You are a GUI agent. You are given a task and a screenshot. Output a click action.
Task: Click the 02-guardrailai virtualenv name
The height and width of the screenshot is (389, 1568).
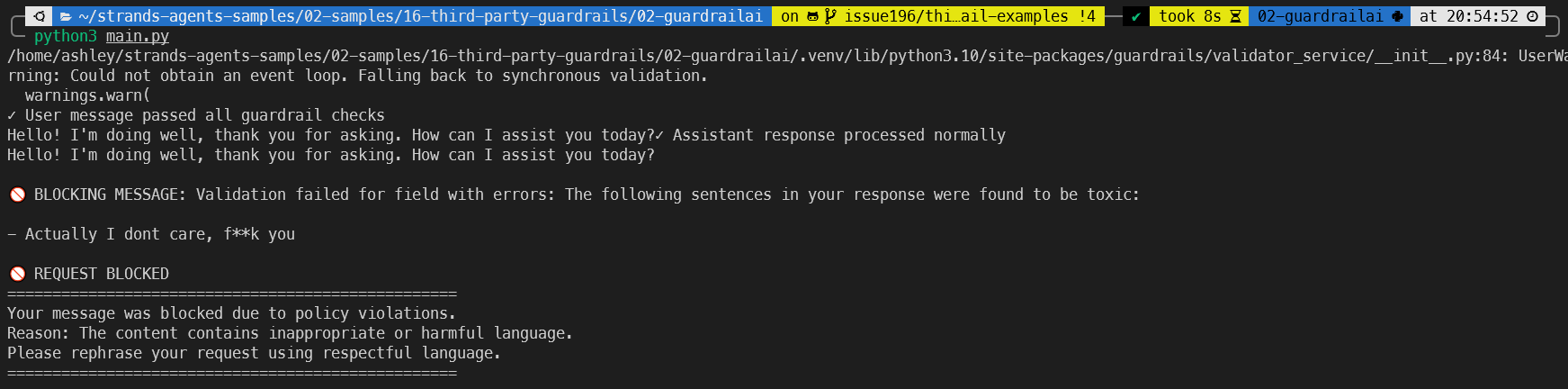pos(1320,16)
